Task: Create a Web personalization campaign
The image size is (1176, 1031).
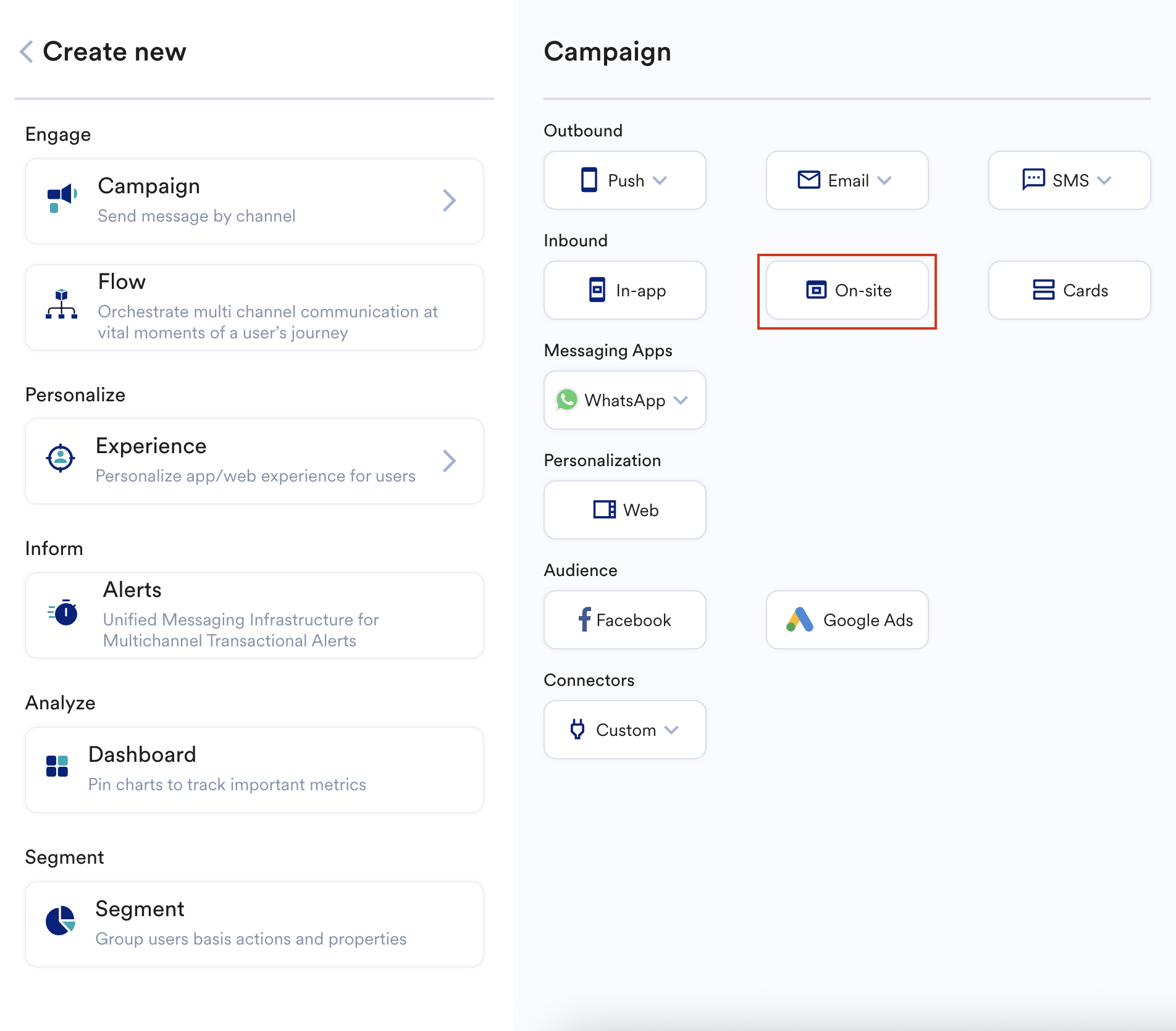Action: point(624,510)
